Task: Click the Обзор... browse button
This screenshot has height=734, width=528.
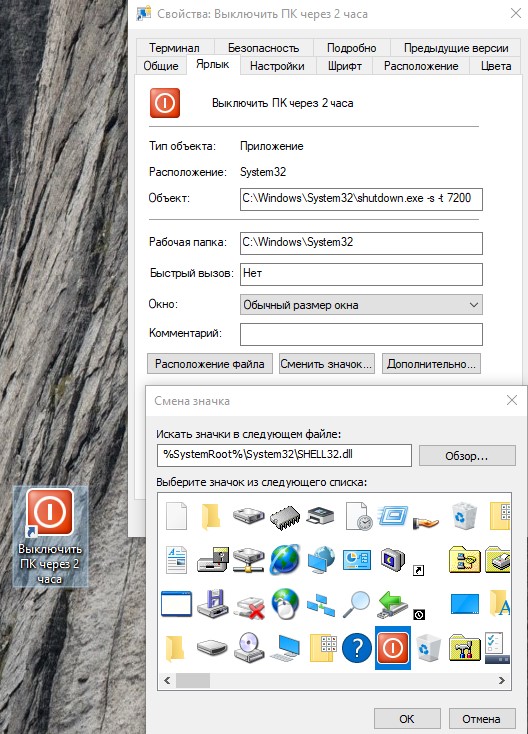Action: click(x=467, y=456)
